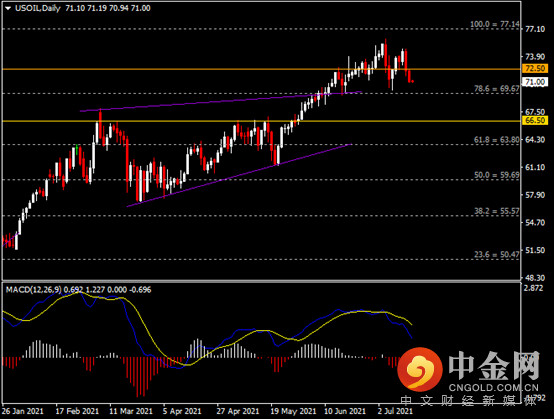Click the 11 Mar 2021 date marker
This screenshot has height=419, width=554.
[x=131, y=411]
